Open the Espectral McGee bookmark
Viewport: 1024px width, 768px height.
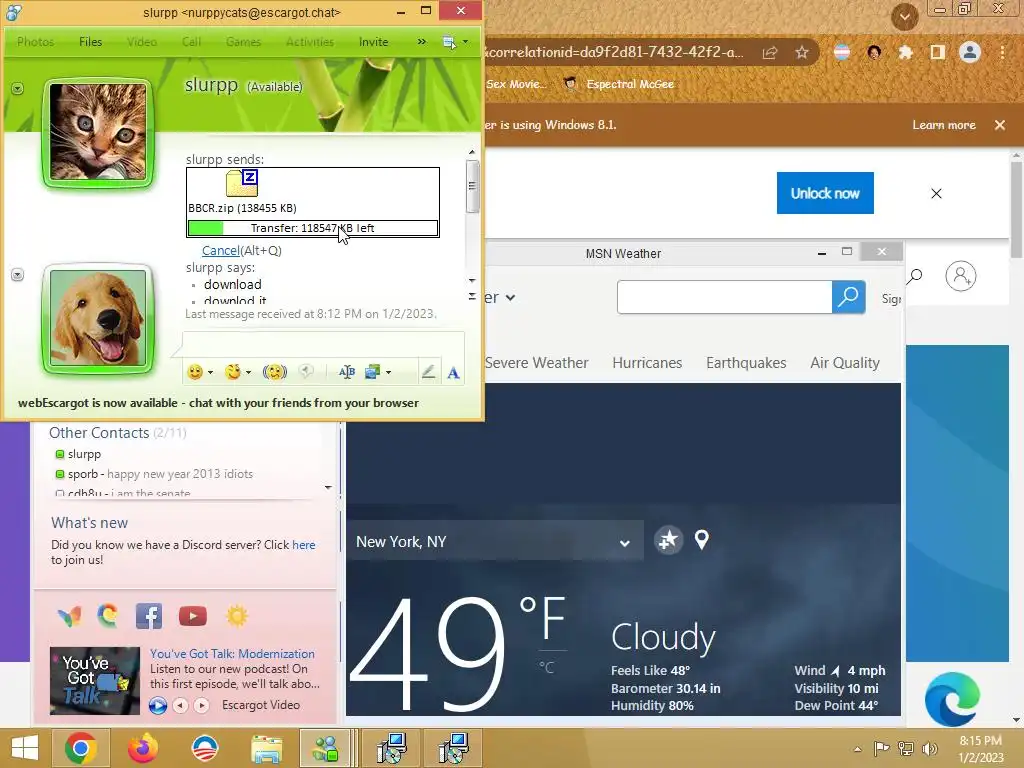tap(620, 84)
